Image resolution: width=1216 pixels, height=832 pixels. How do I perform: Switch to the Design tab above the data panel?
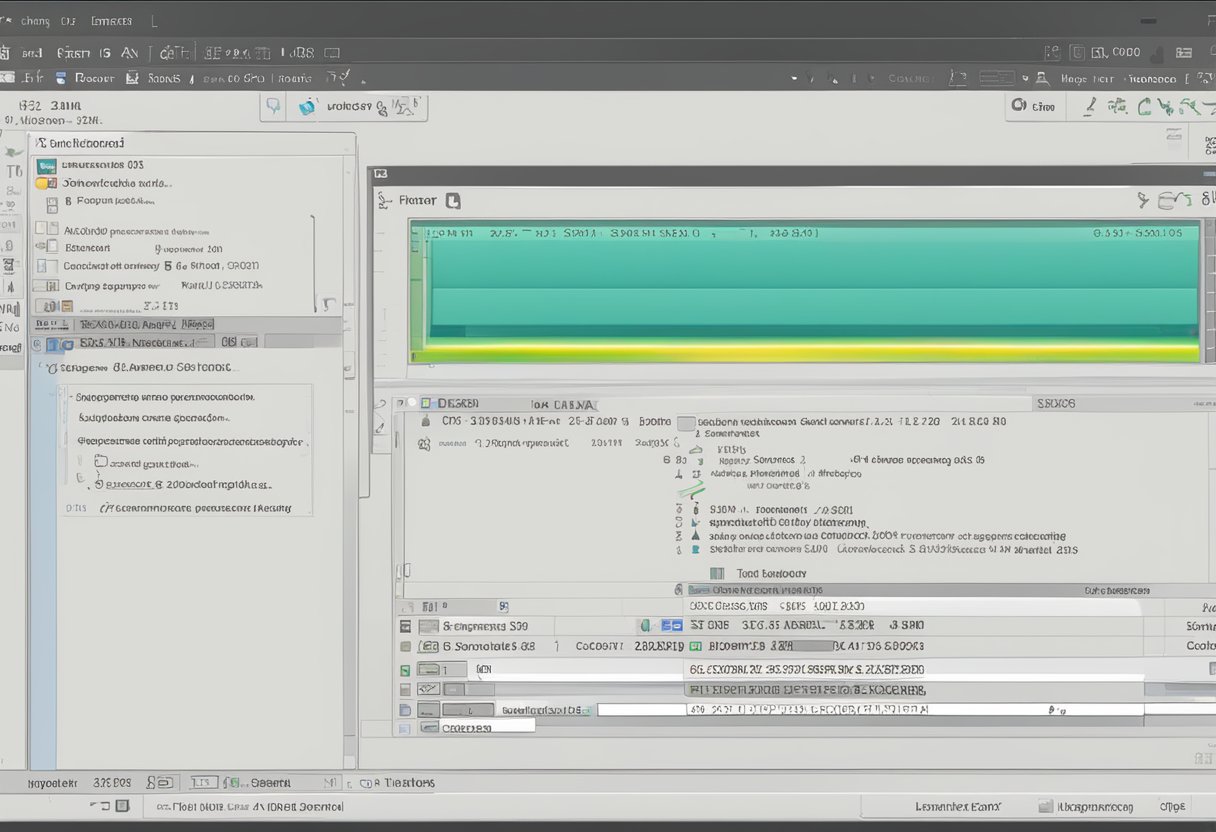click(x=458, y=402)
